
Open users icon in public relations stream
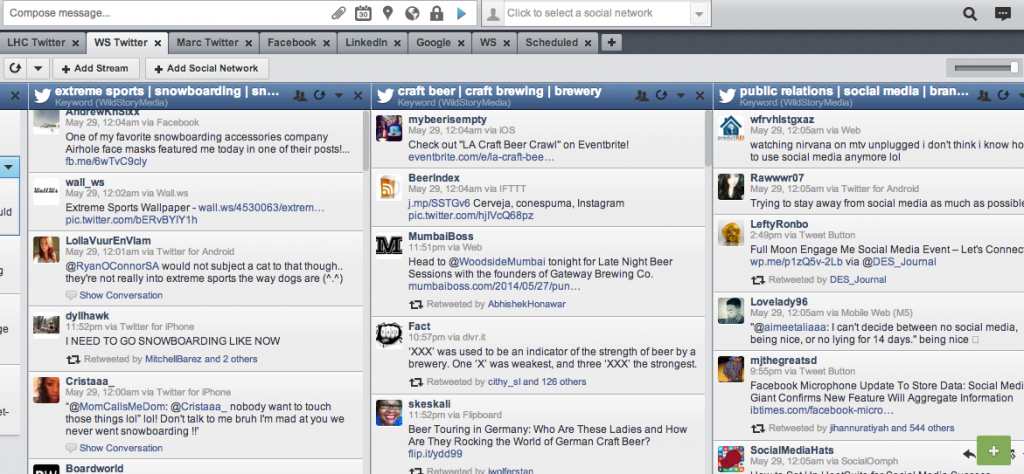(984, 96)
